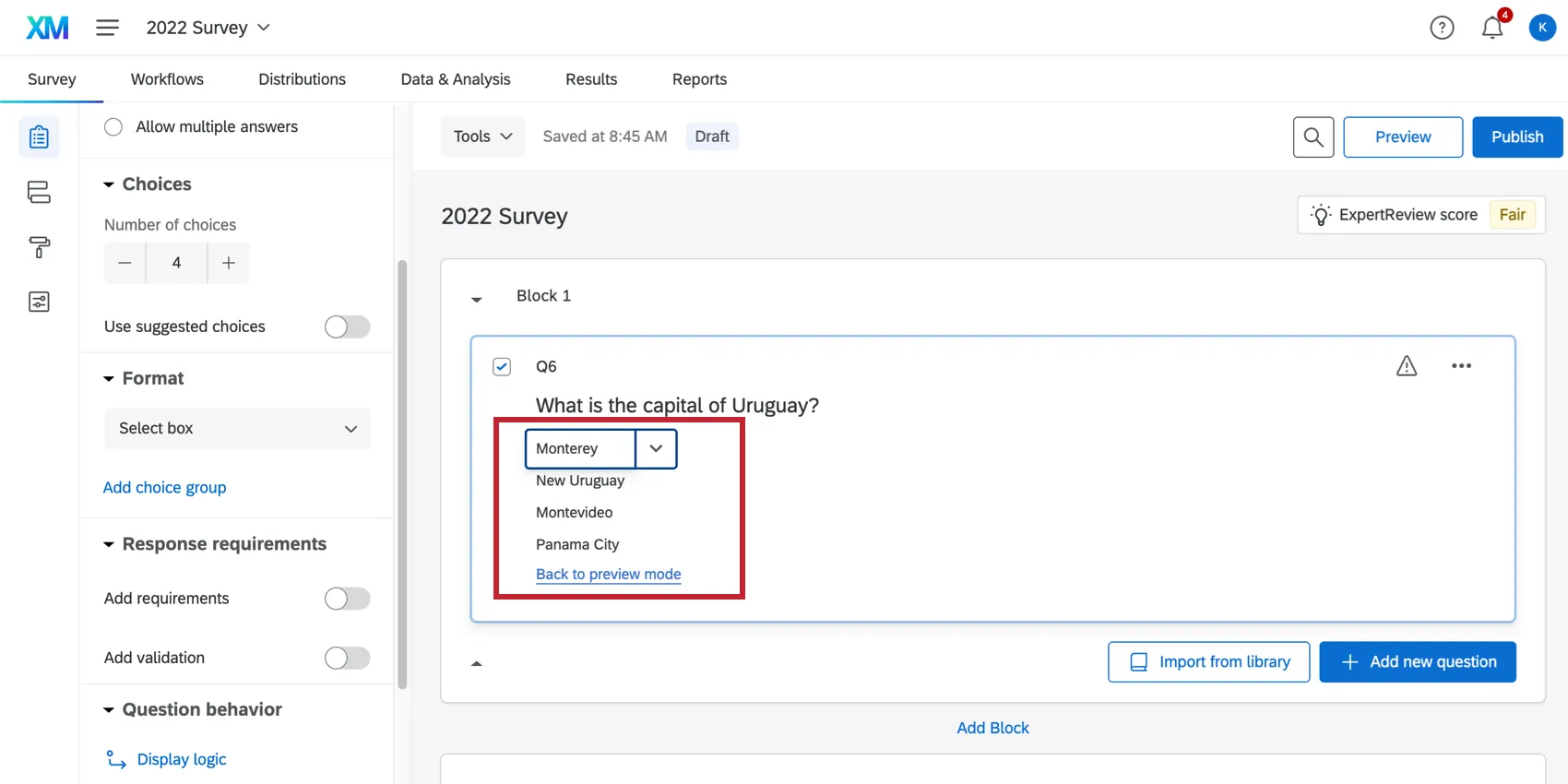Go to Data & Analysis tab
The width and height of the screenshot is (1568, 784).
pos(456,79)
